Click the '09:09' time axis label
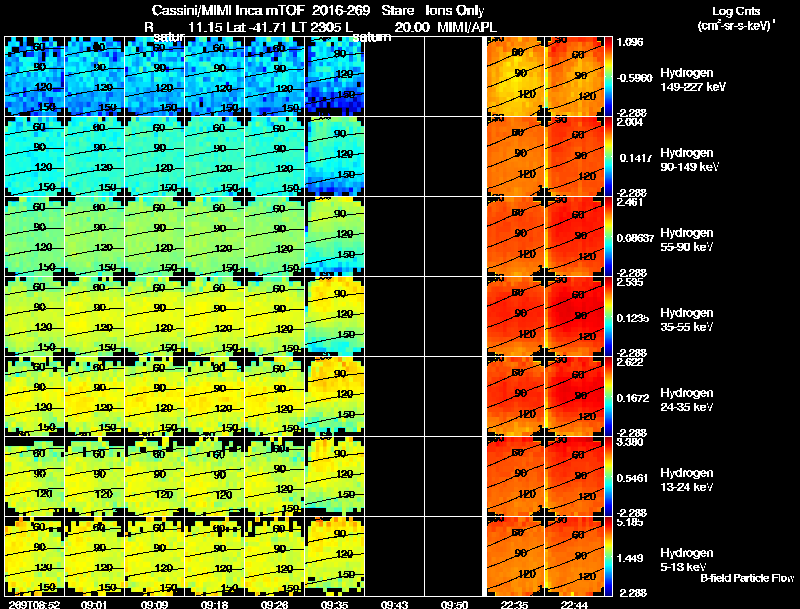800x609 pixels. [x=154, y=604]
